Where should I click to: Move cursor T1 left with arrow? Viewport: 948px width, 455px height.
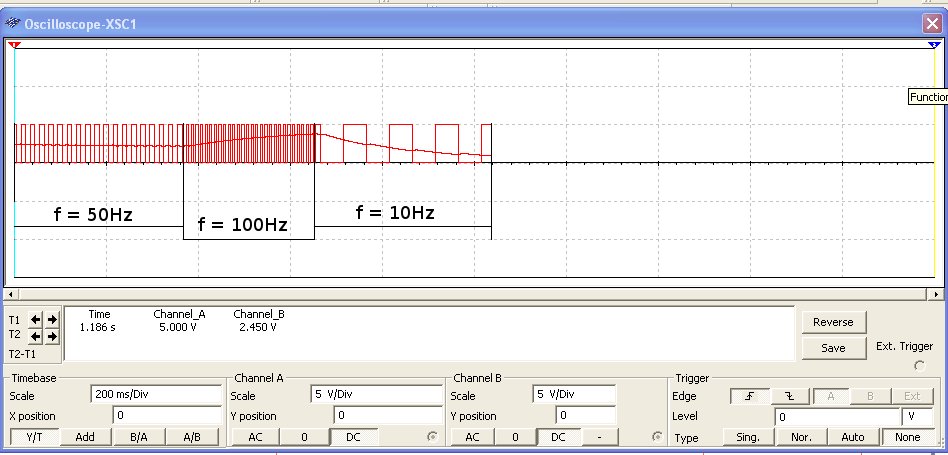(x=36, y=320)
